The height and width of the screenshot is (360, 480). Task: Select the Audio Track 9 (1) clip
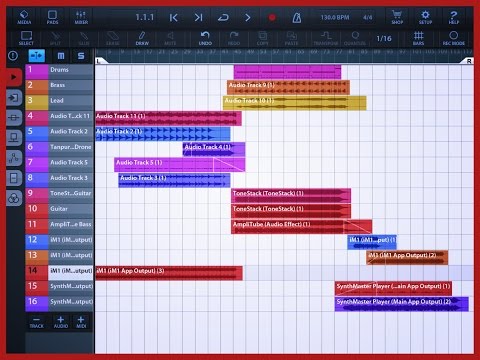tap(288, 87)
